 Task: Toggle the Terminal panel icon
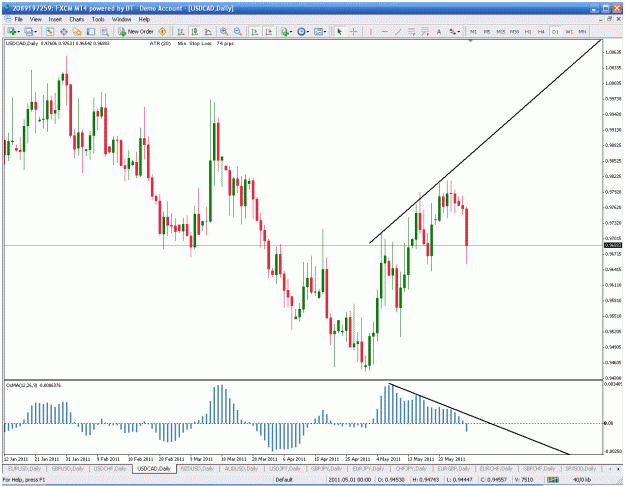[x=91, y=31]
